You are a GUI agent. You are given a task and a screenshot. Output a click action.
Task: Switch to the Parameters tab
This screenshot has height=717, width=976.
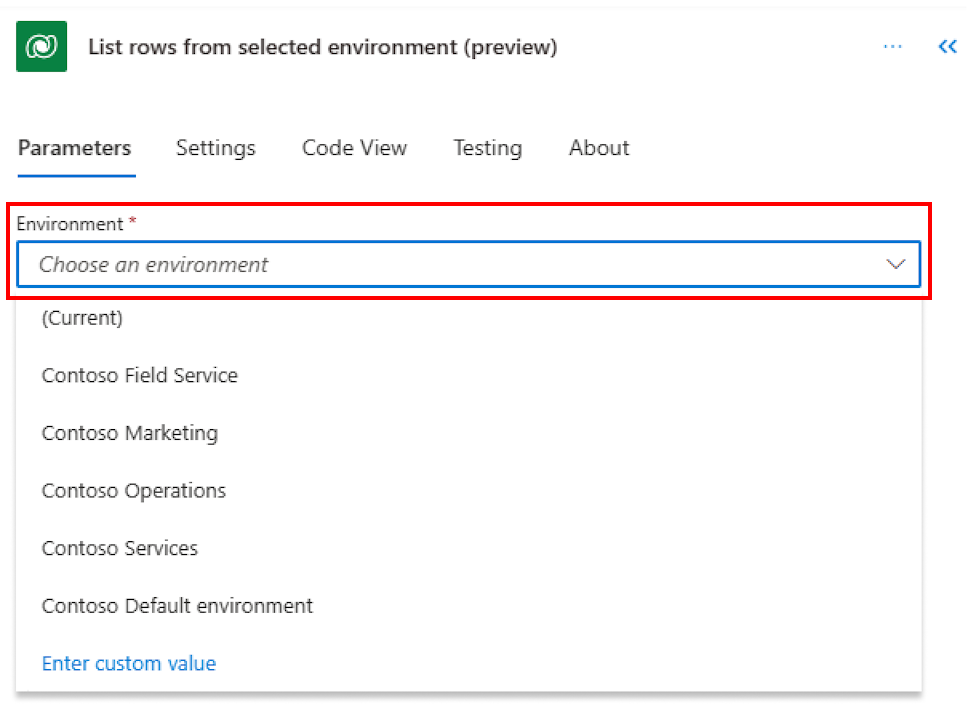pyautogui.click(x=75, y=148)
